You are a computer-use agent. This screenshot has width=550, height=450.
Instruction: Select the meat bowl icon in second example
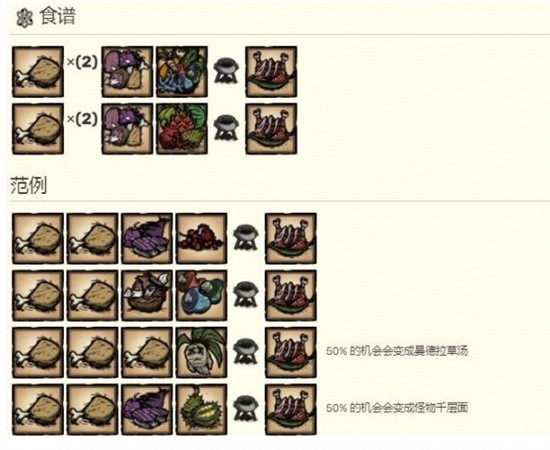(x=147, y=295)
